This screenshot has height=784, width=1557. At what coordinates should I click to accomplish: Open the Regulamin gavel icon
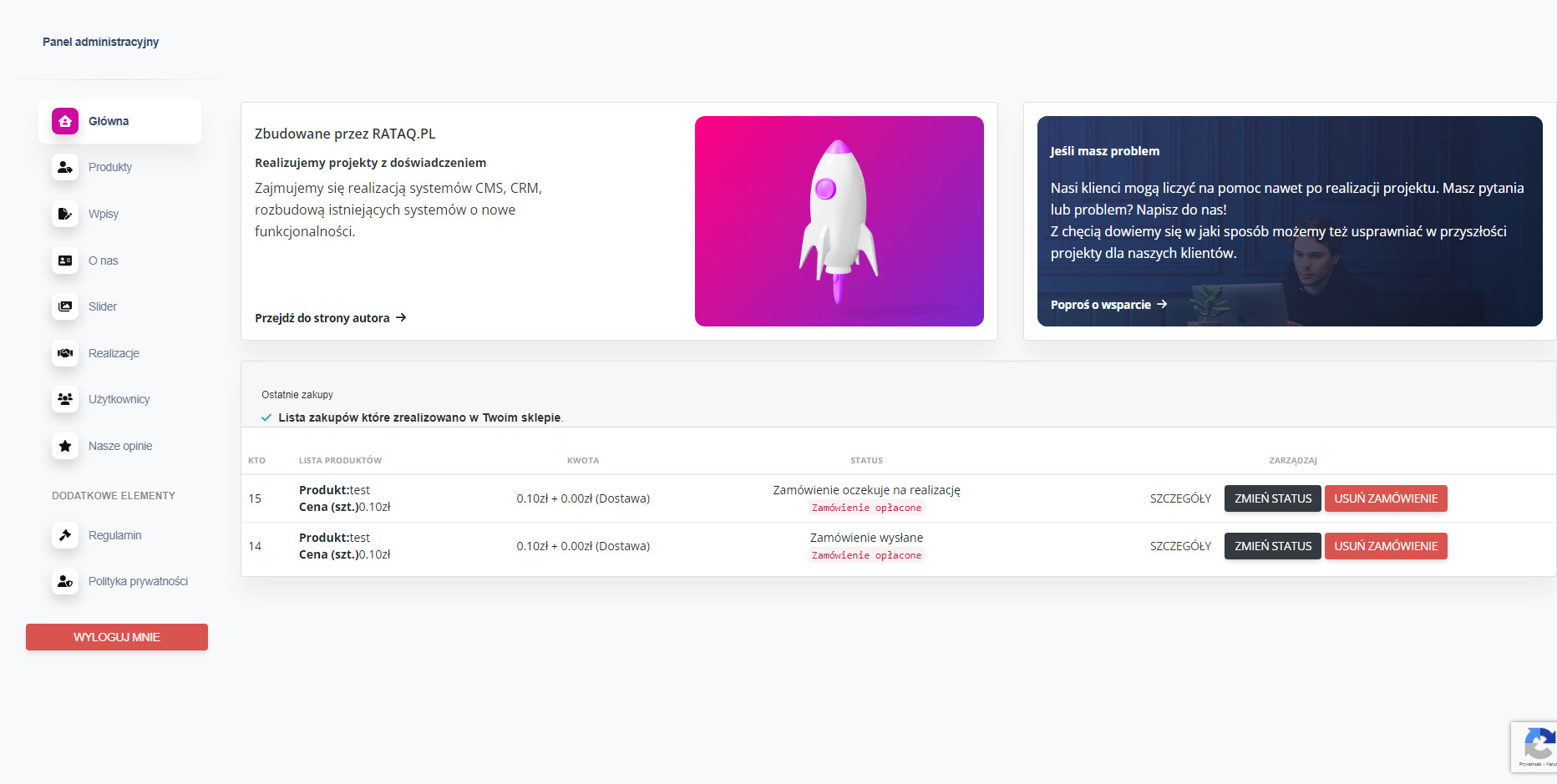(65, 535)
